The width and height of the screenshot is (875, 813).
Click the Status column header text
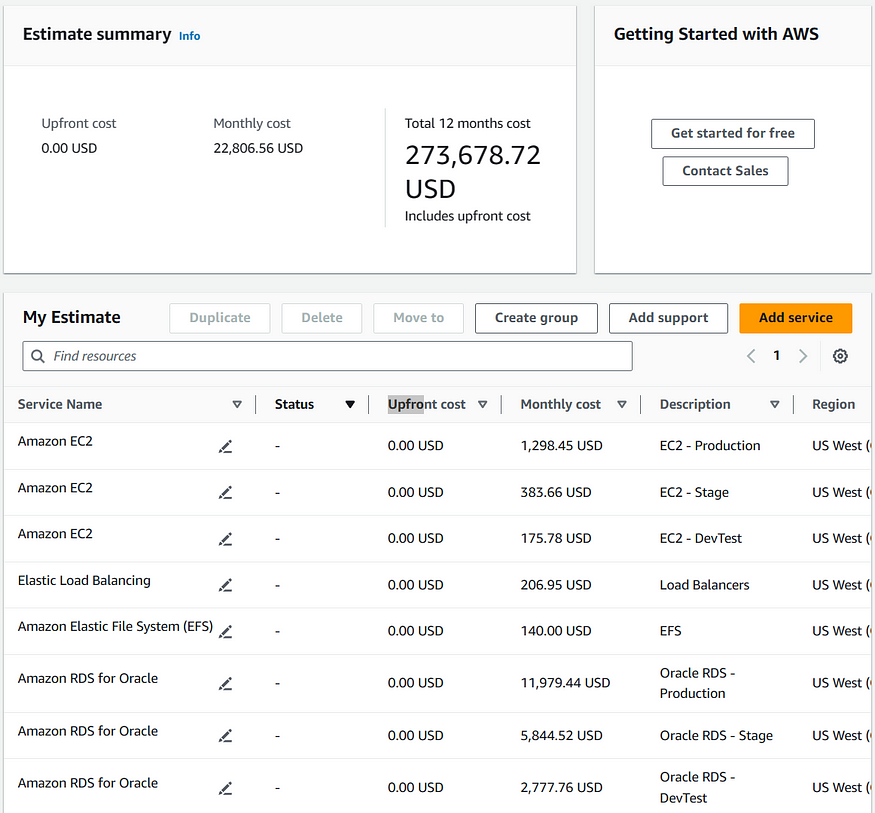pos(294,405)
